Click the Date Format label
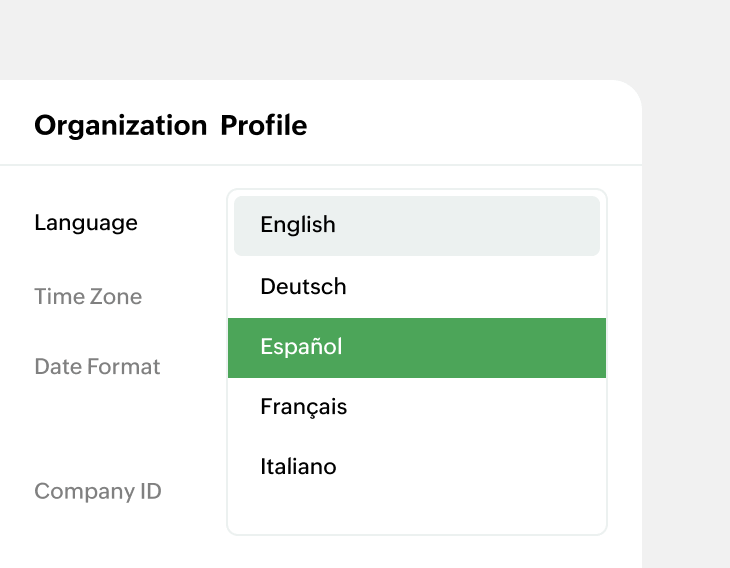 pos(97,367)
